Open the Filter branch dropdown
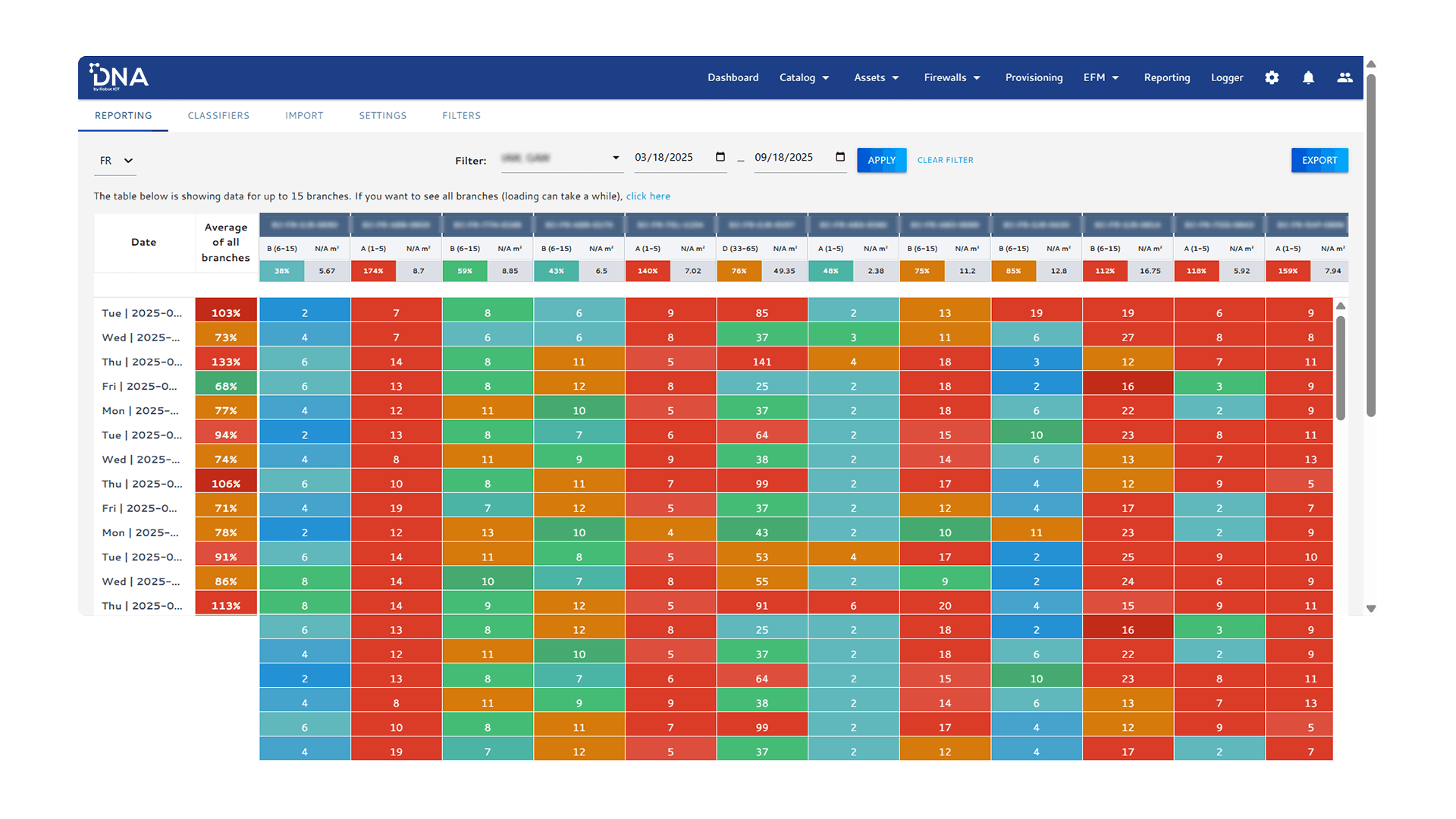Image resolution: width=1456 pixels, height=819 pixels. click(x=561, y=158)
